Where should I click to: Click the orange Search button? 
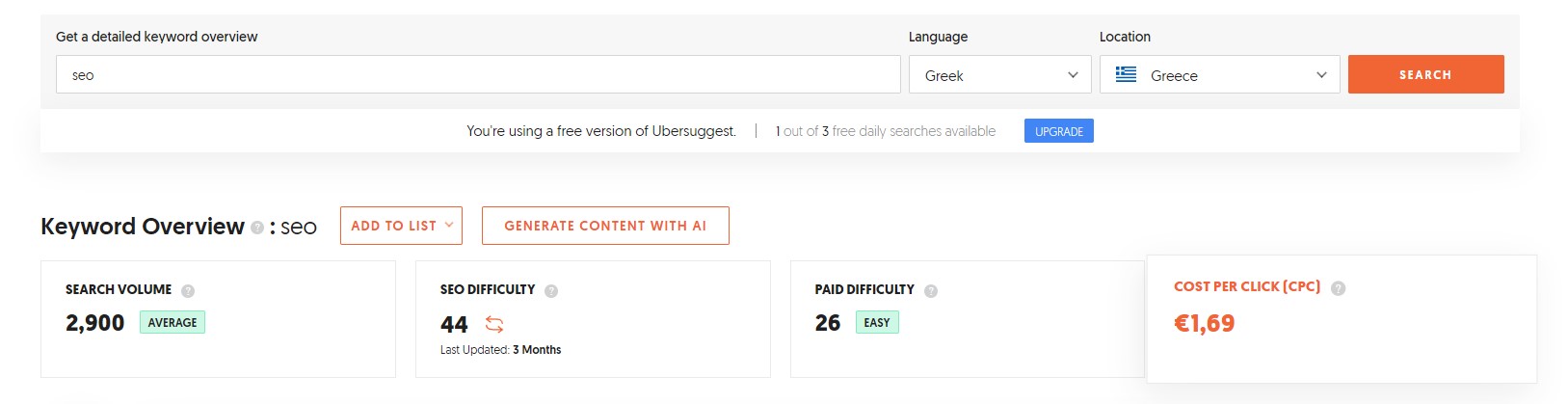click(x=1425, y=74)
